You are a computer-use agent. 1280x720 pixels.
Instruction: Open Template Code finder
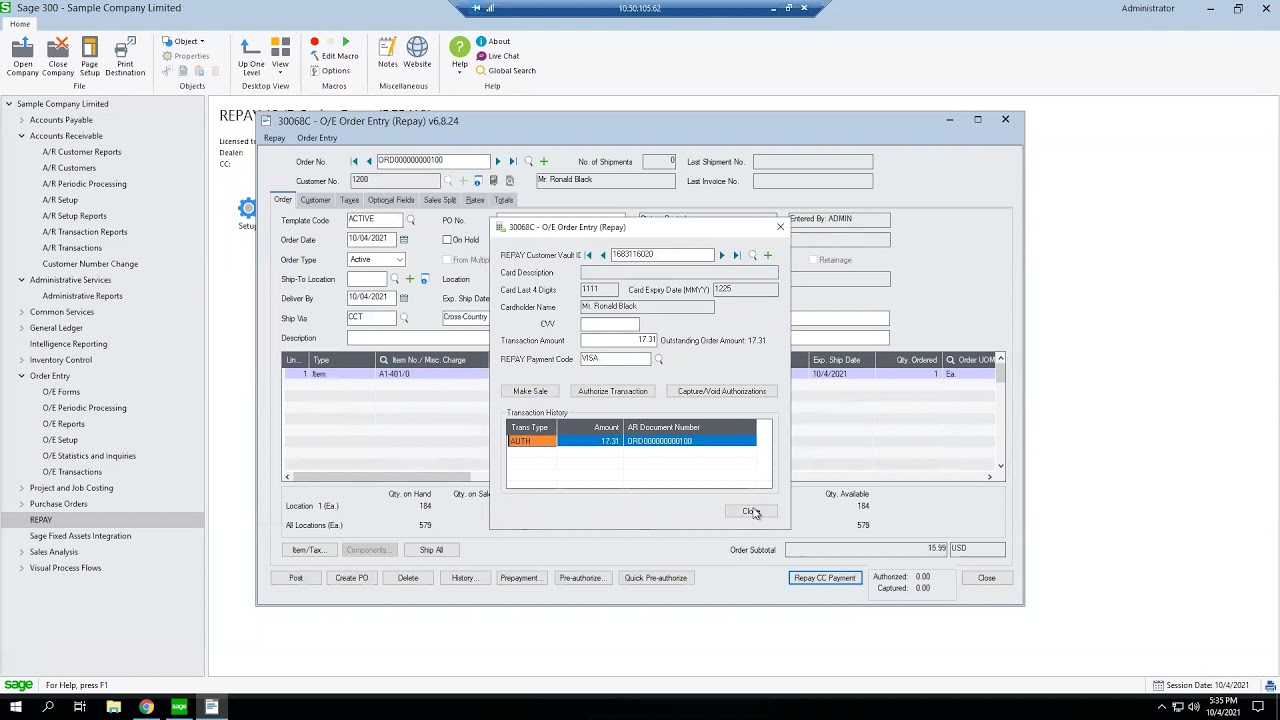pyautogui.click(x=410, y=220)
